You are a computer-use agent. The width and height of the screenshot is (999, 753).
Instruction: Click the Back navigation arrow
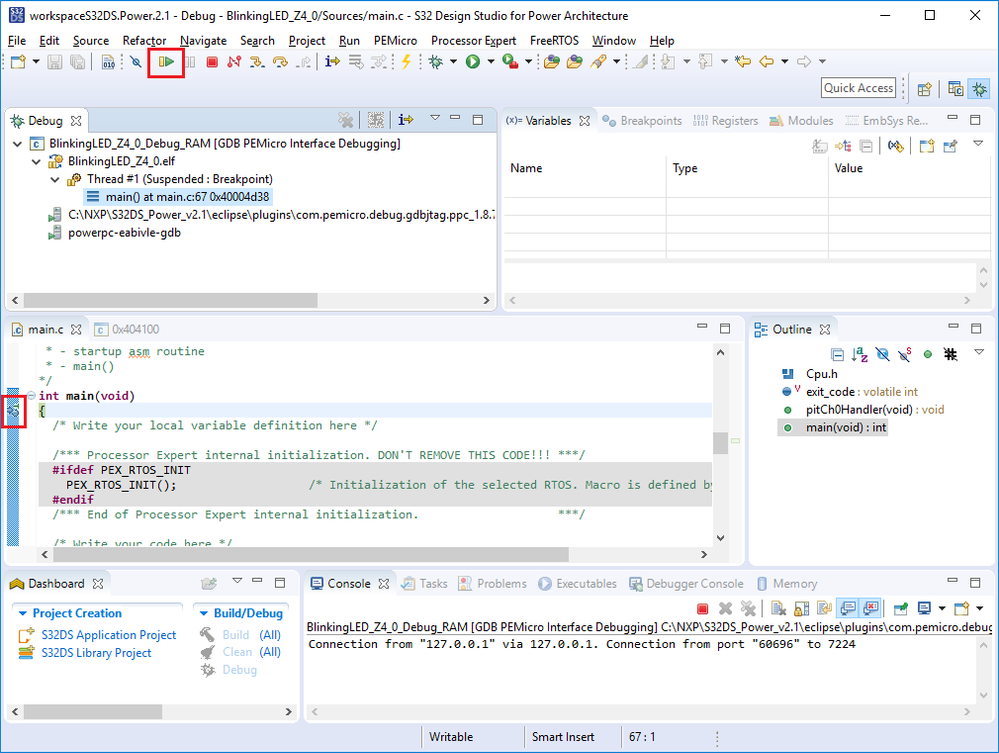click(x=767, y=62)
